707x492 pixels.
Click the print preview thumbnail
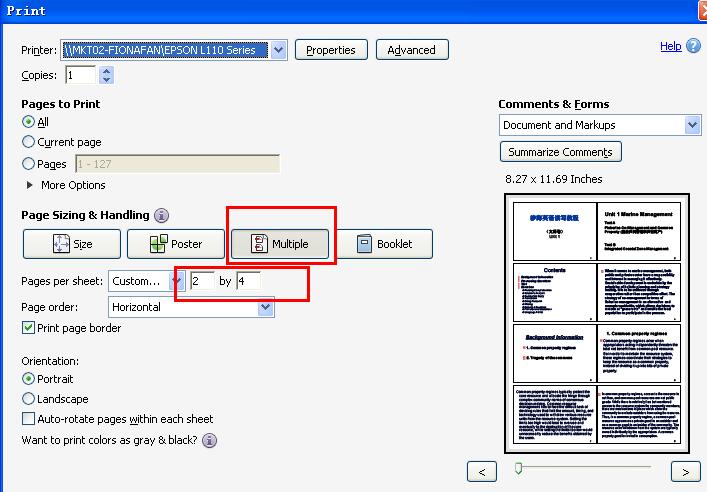597,323
